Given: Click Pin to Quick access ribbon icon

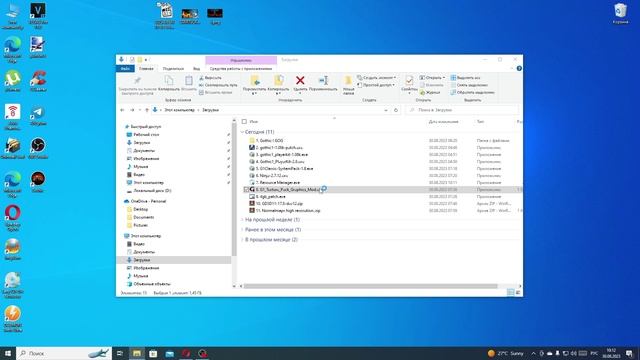Looking at the screenshot, I should [137, 80].
